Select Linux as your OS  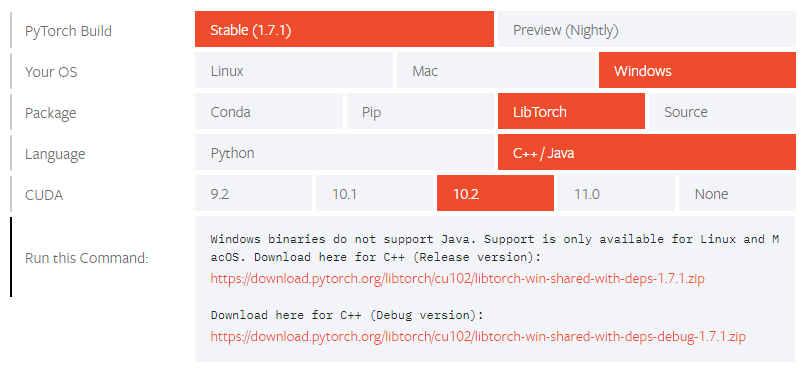point(294,70)
